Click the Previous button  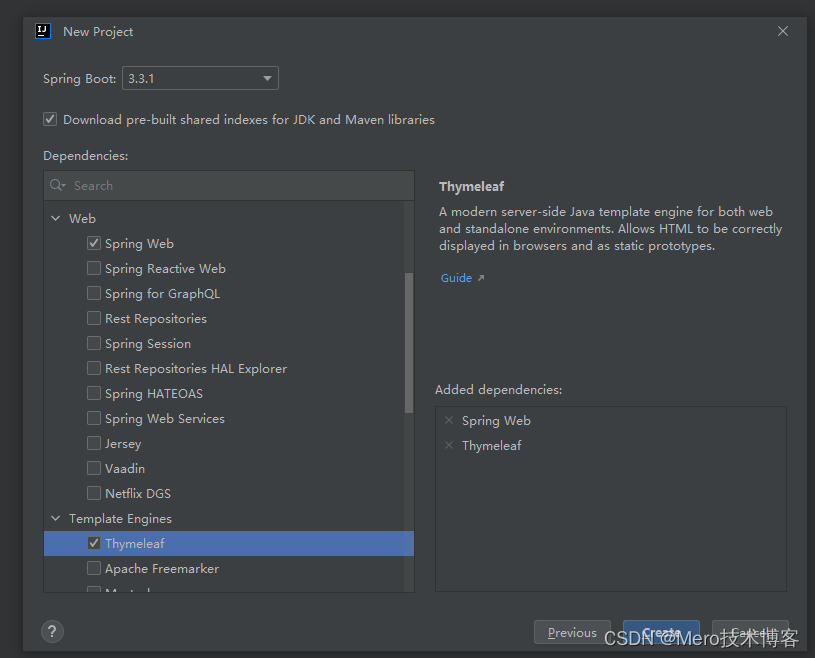572,632
